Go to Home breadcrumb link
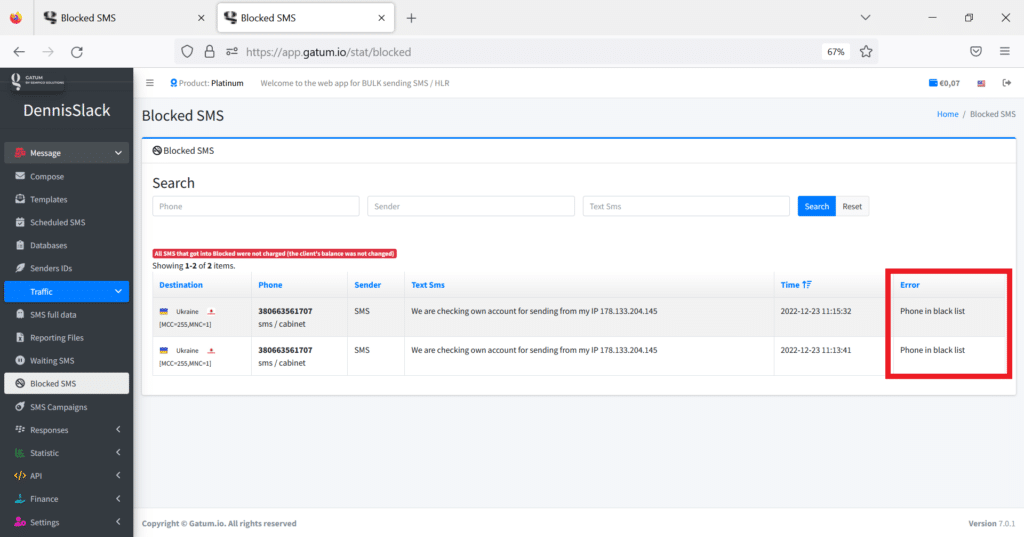The image size is (1024, 537). pyautogui.click(x=947, y=115)
